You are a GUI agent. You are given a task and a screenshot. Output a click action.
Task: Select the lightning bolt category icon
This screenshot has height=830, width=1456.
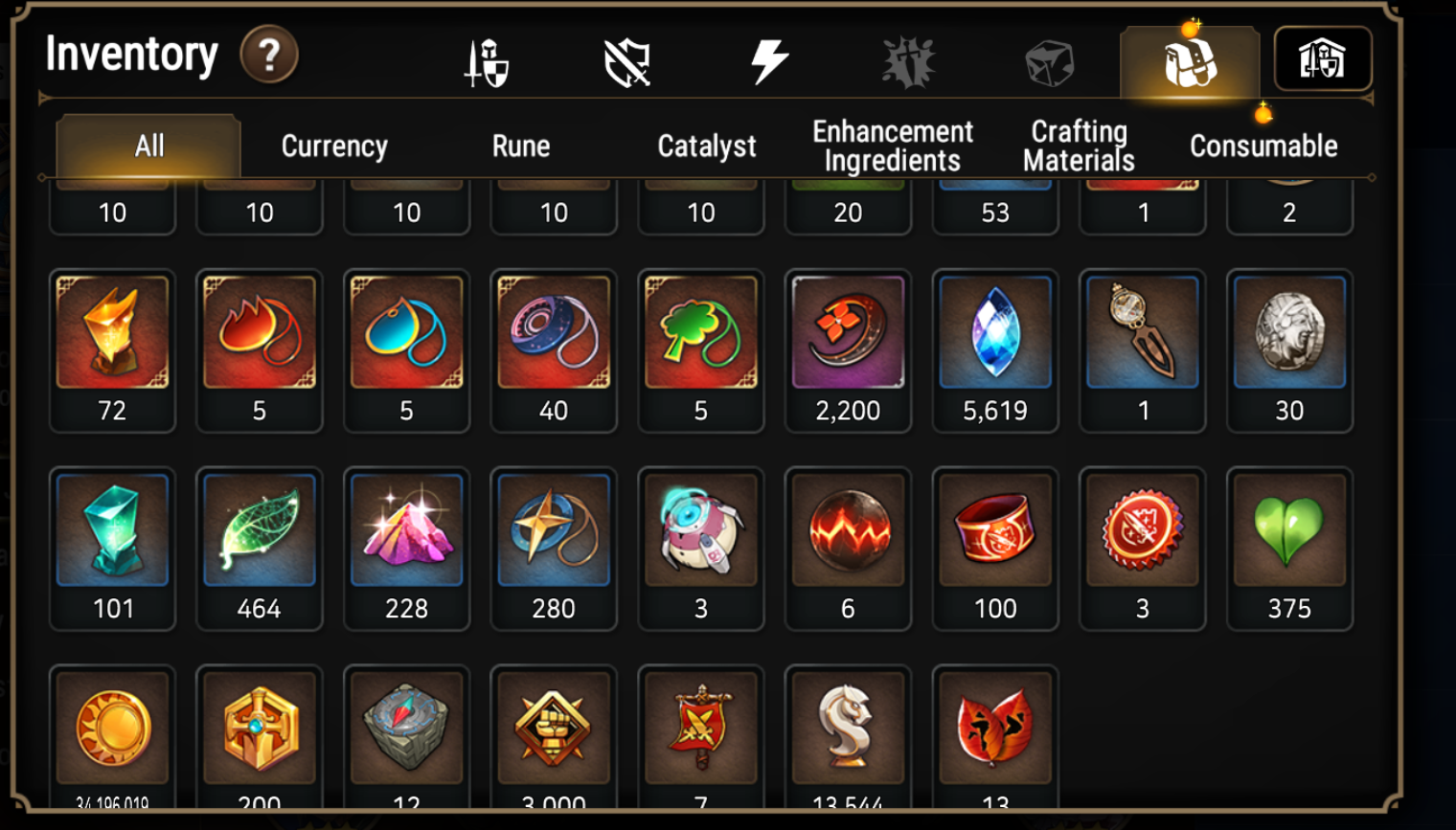[768, 62]
